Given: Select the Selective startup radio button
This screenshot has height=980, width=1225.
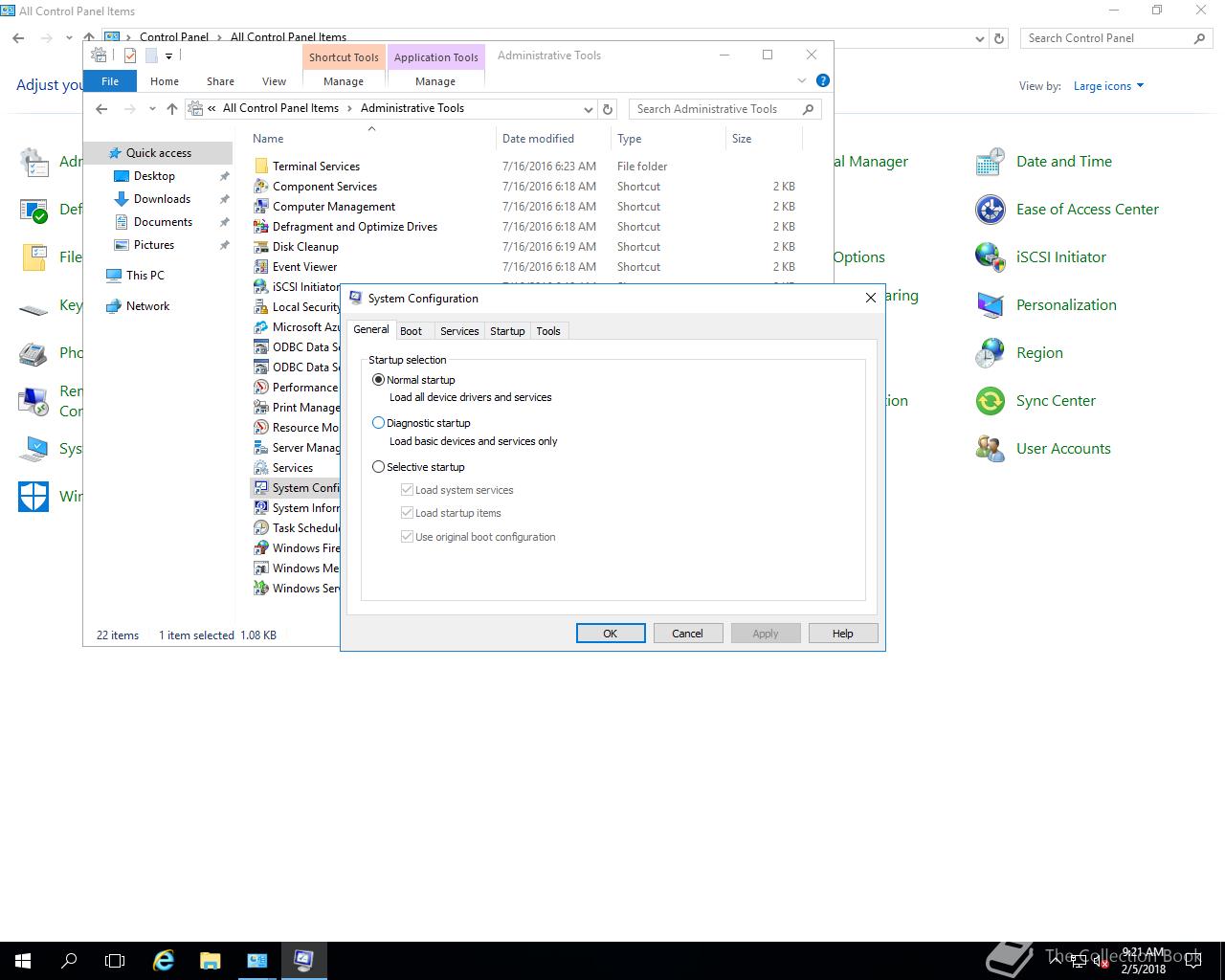Looking at the screenshot, I should 378,467.
